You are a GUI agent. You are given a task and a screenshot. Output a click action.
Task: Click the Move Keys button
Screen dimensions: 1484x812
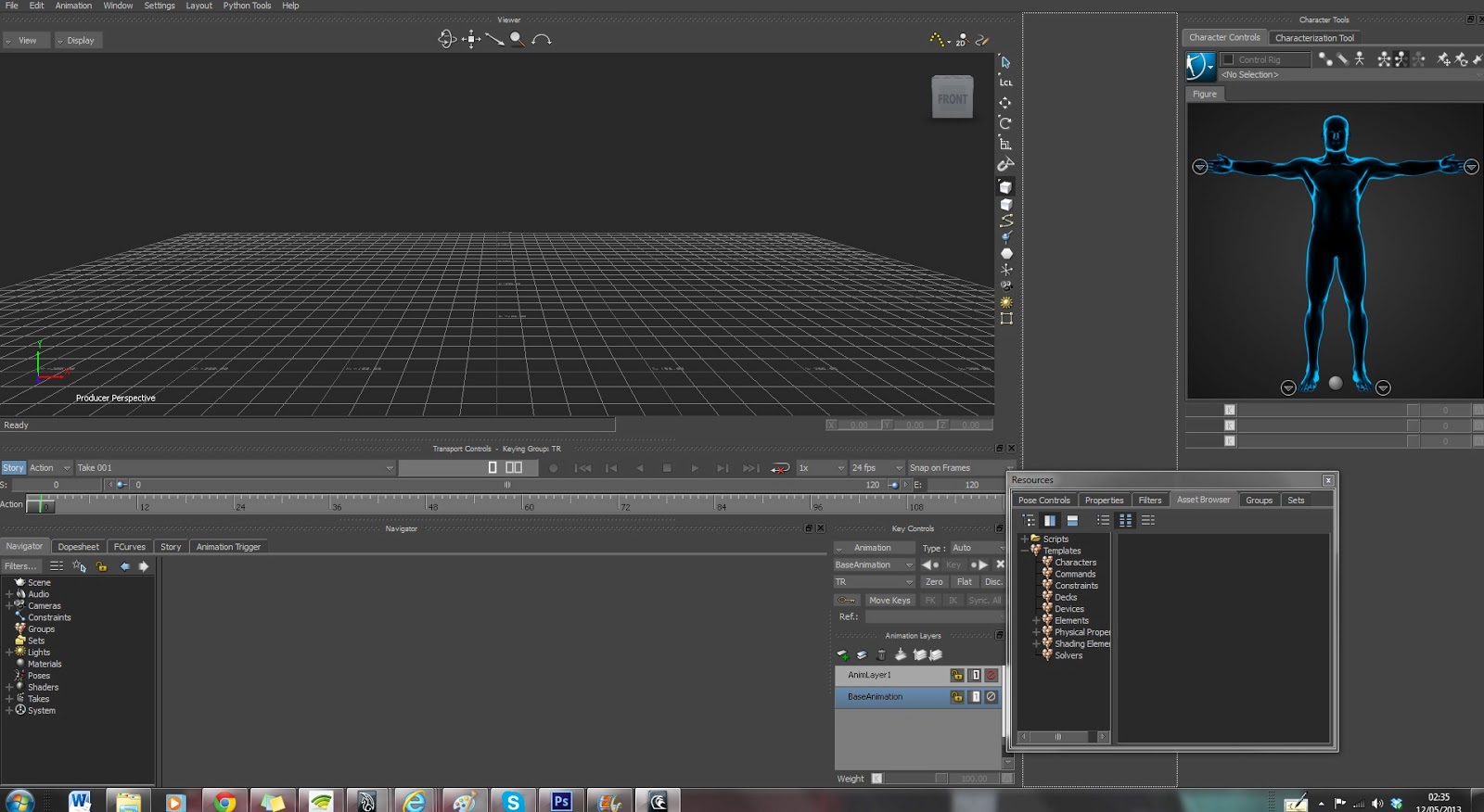(889, 600)
